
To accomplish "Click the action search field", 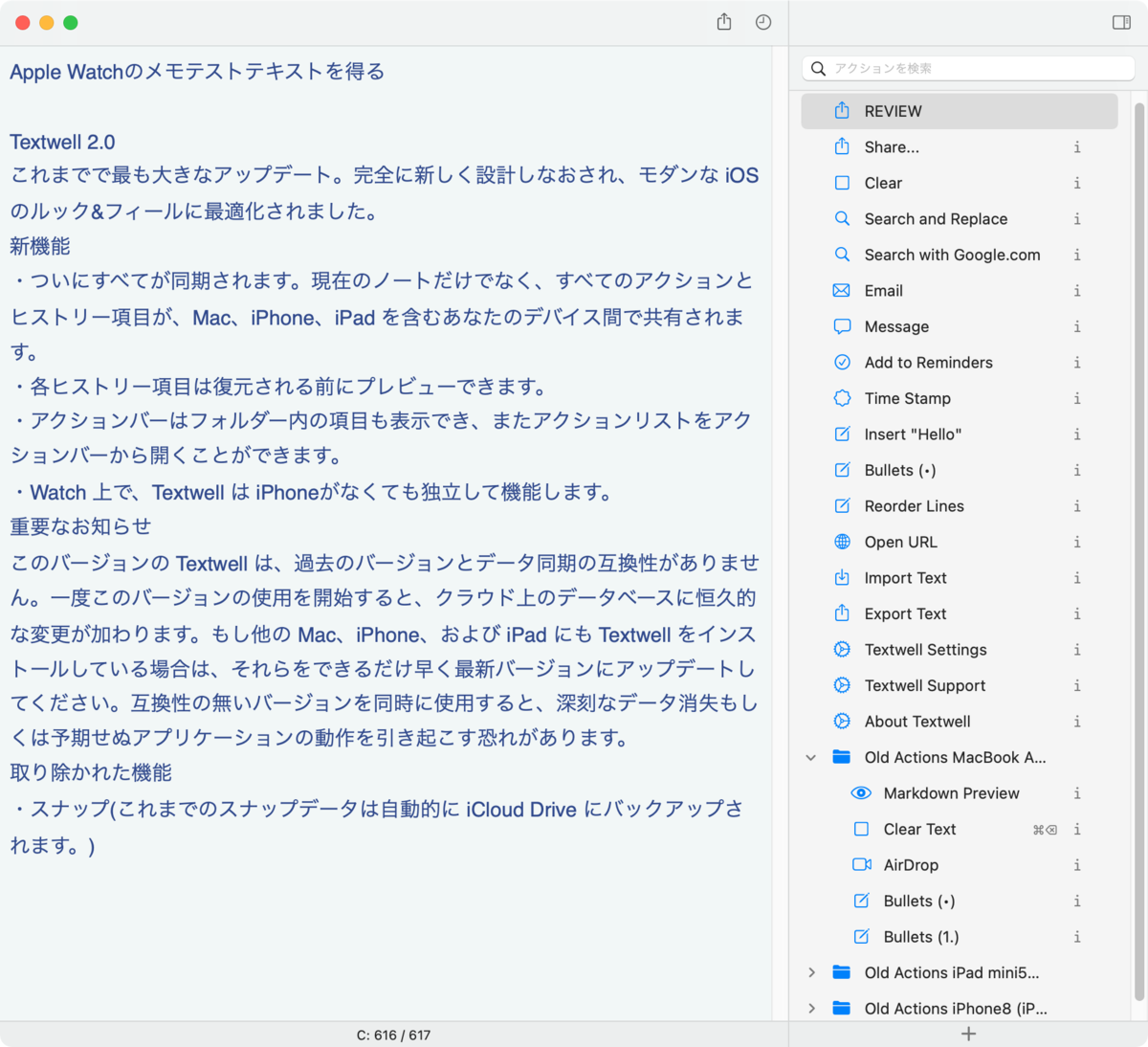I will 968,68.
